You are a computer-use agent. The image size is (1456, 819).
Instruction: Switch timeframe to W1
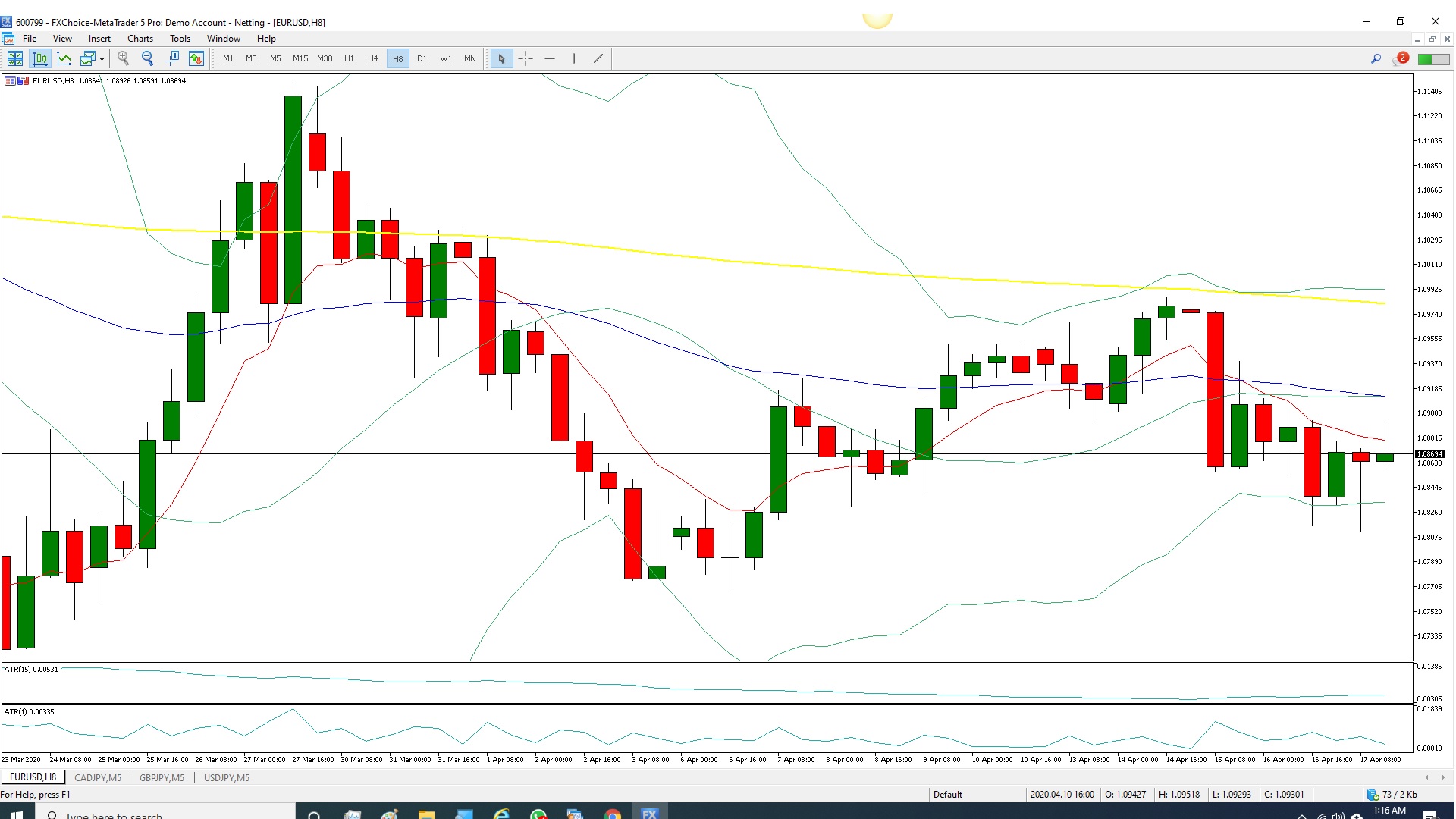click(x=446, y=58)
